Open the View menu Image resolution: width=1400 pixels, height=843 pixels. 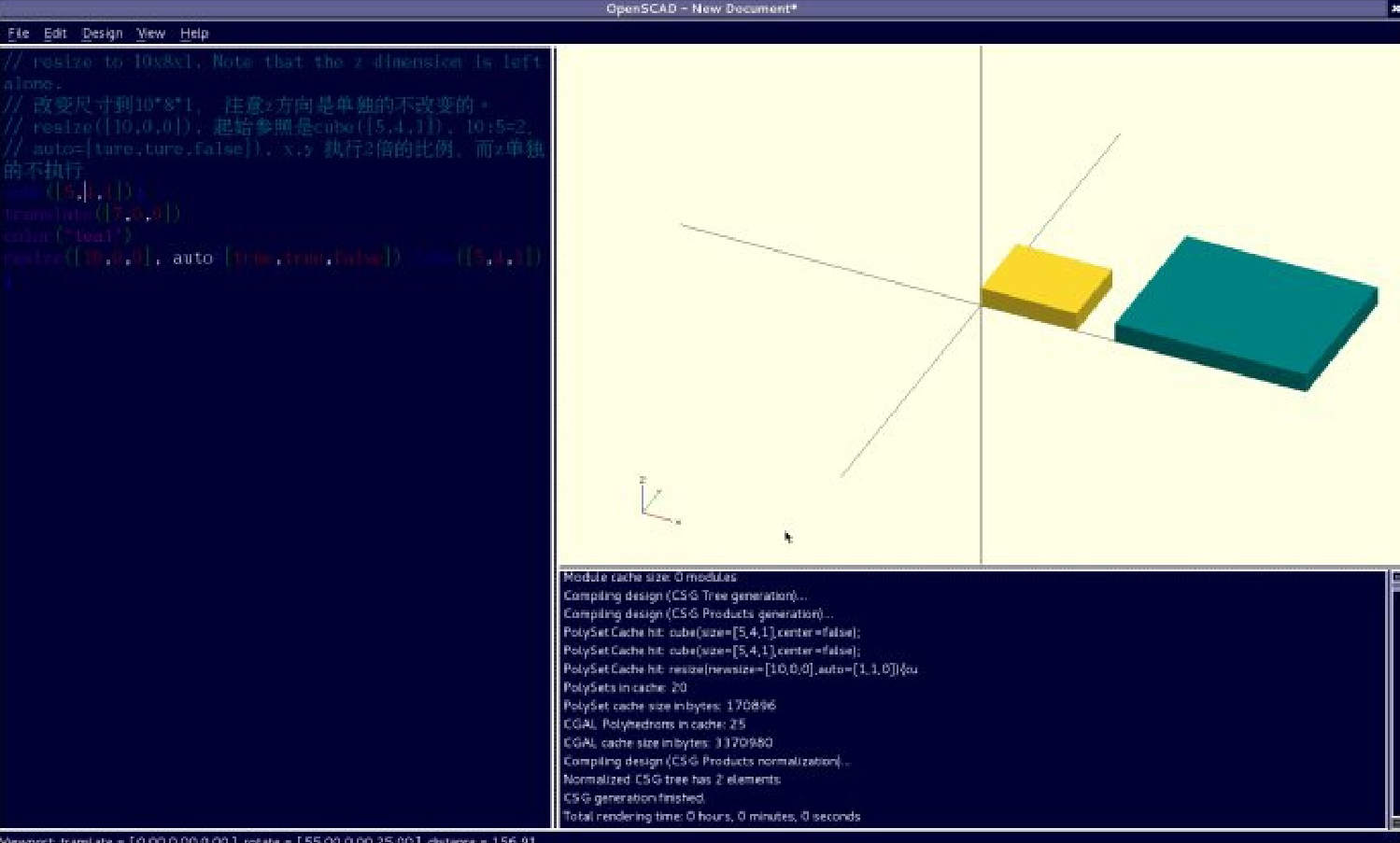[x=150, y=34]
